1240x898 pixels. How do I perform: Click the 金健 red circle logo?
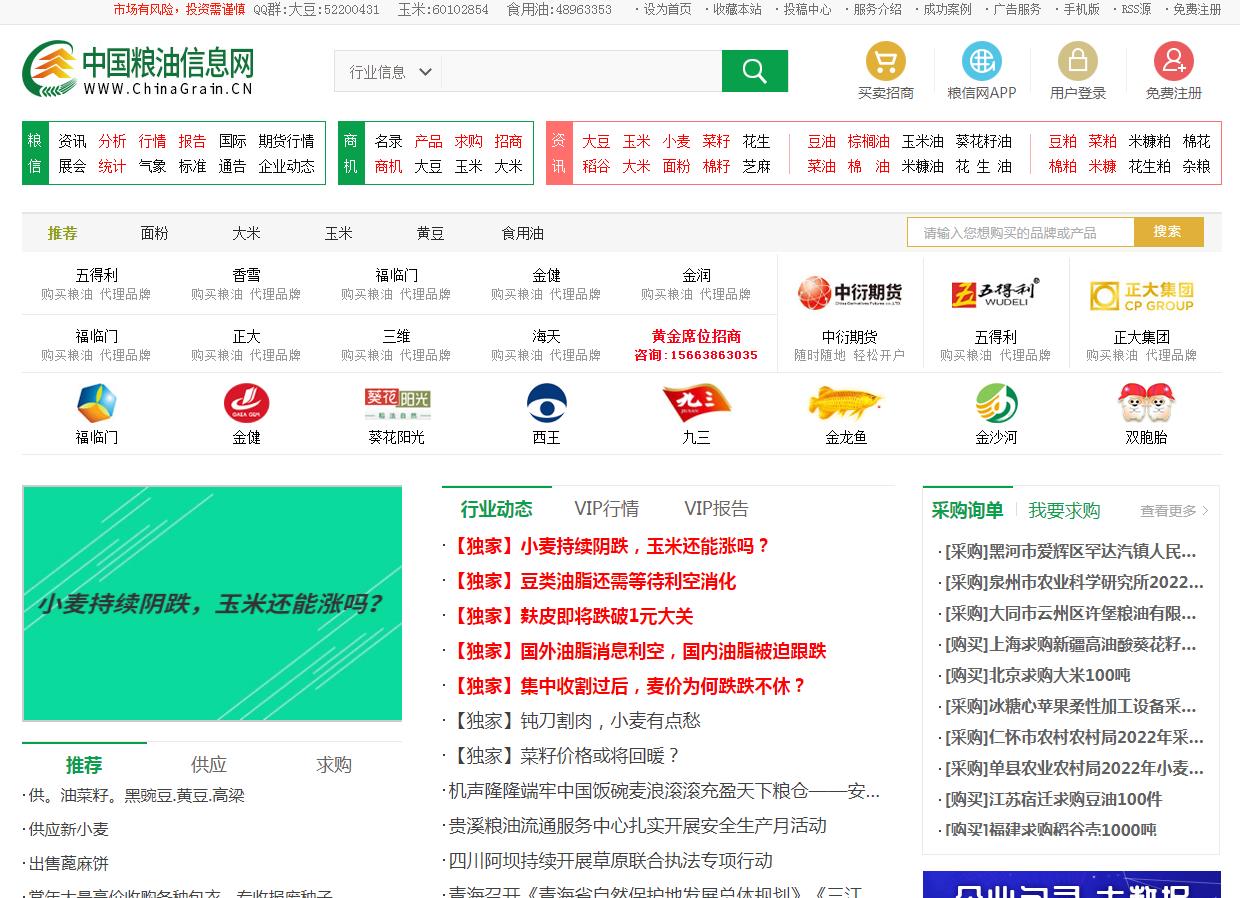tap(247, 403)
